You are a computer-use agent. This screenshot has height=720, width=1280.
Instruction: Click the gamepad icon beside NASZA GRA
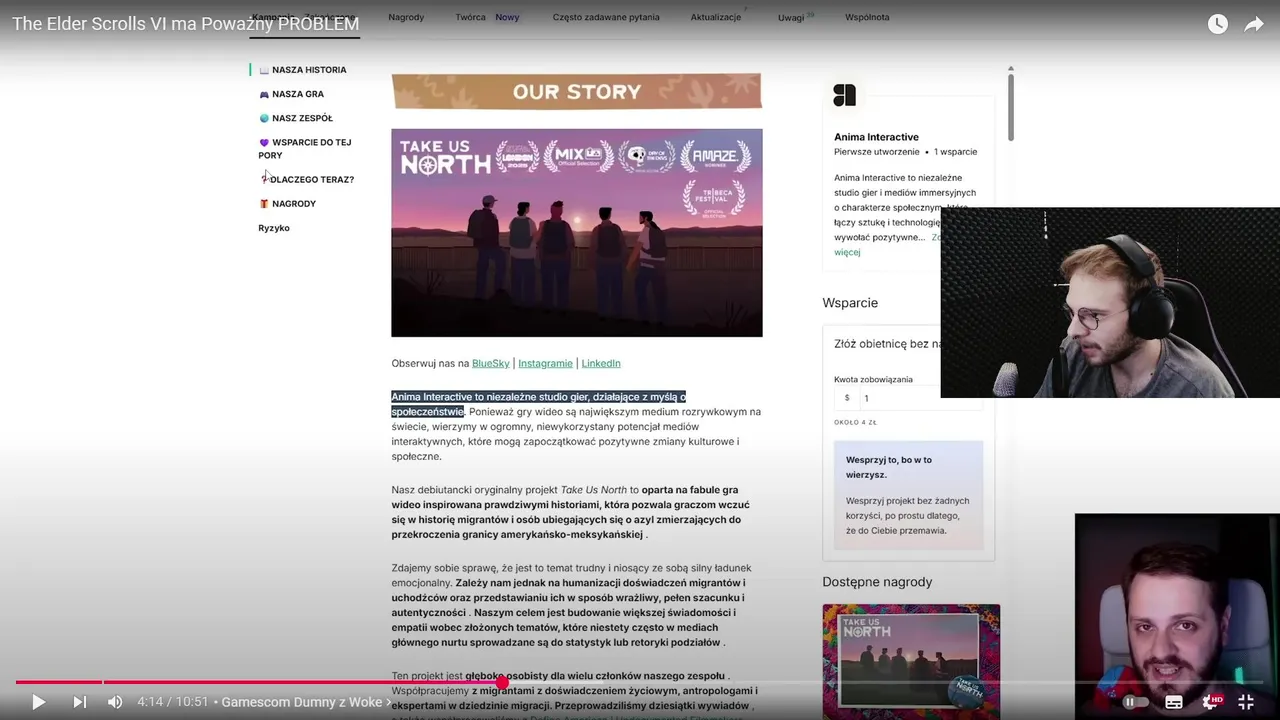coord(264,94)
